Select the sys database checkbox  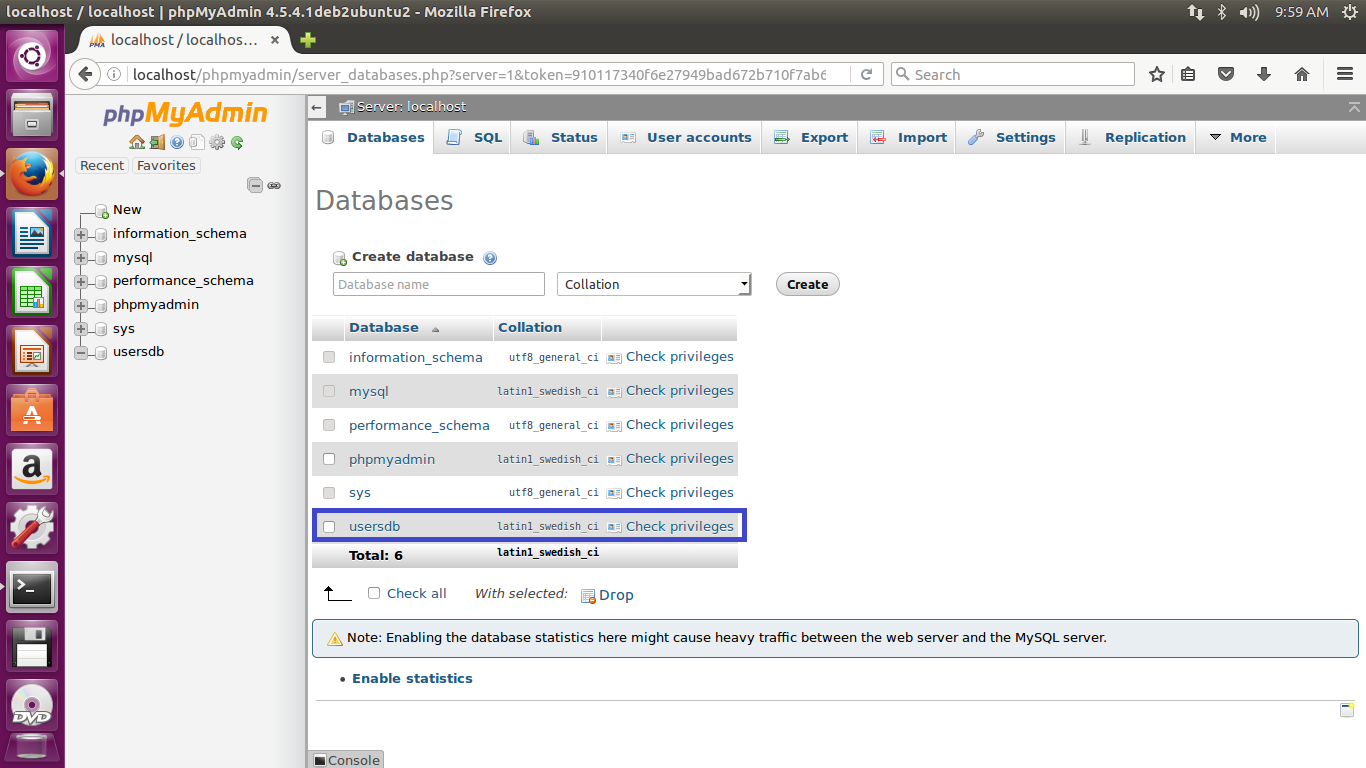[x=329, y=493]
